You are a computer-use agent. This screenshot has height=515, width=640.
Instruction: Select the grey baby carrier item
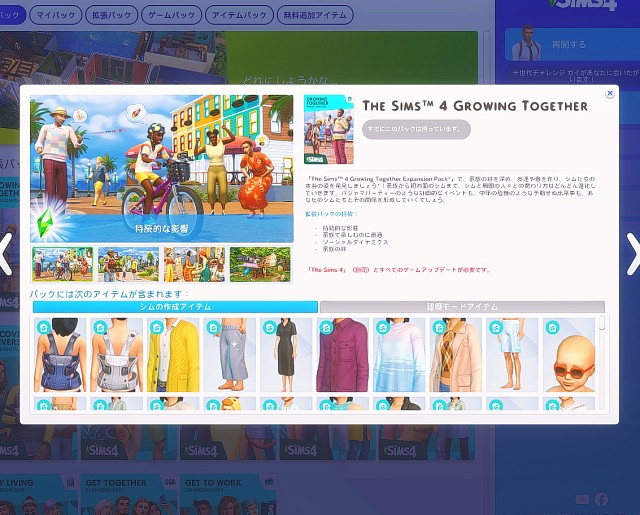[x=117, y=355]
